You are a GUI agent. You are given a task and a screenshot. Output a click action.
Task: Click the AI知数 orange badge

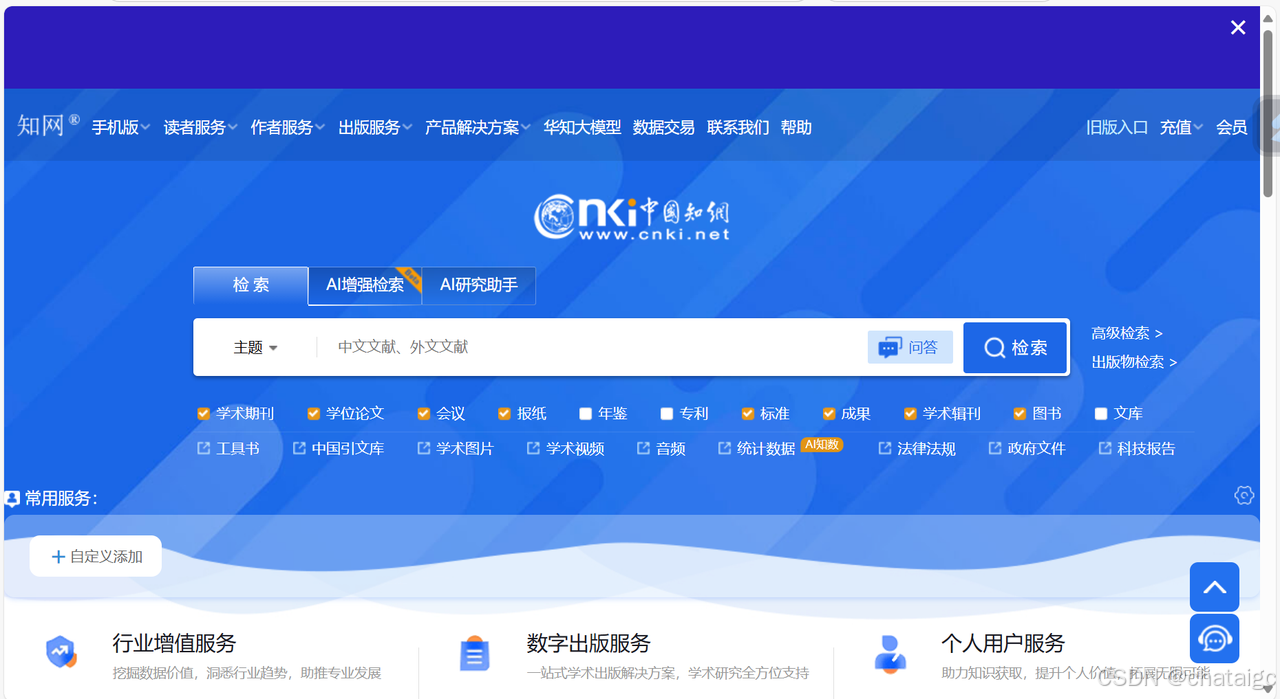(822, 445)
